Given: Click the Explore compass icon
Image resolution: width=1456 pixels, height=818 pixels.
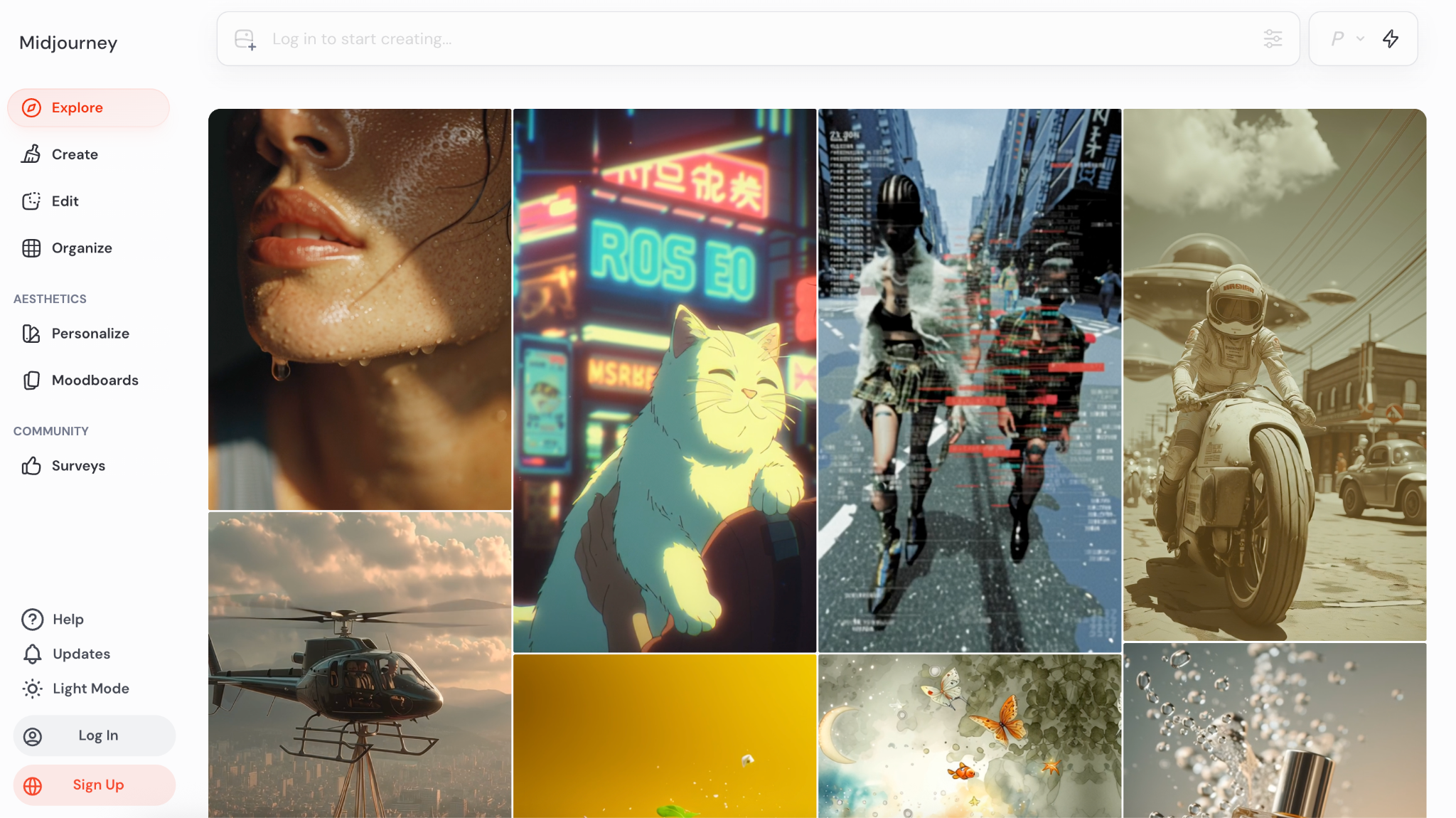Looking at the screenshot, I should 31,108.
